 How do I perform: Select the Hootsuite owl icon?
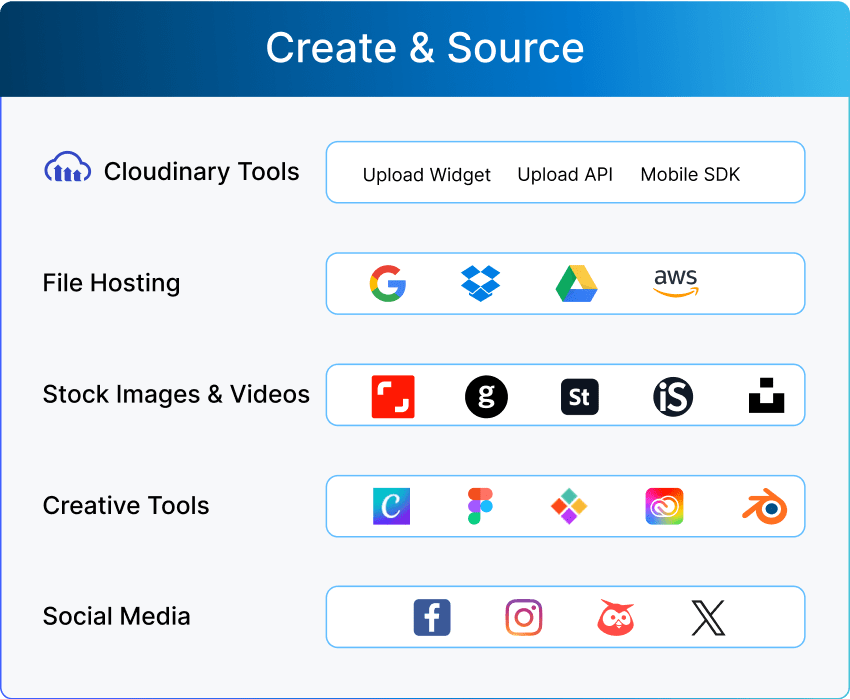[x=616, y=617]
